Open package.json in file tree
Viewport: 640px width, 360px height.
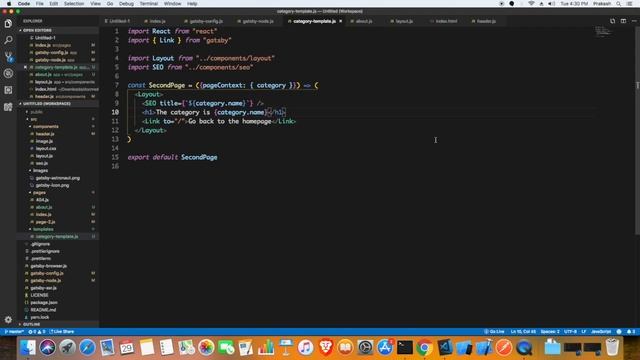pyautogui.click(x=44, y=302)
